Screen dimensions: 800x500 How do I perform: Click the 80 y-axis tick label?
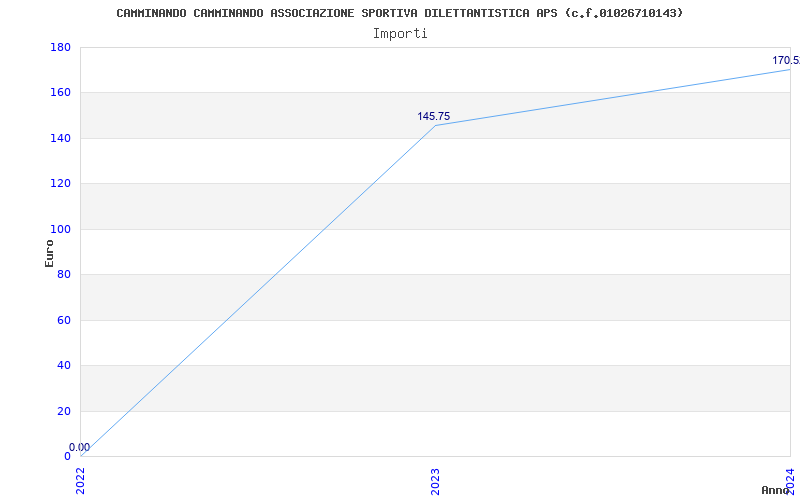tap(64, 274)
